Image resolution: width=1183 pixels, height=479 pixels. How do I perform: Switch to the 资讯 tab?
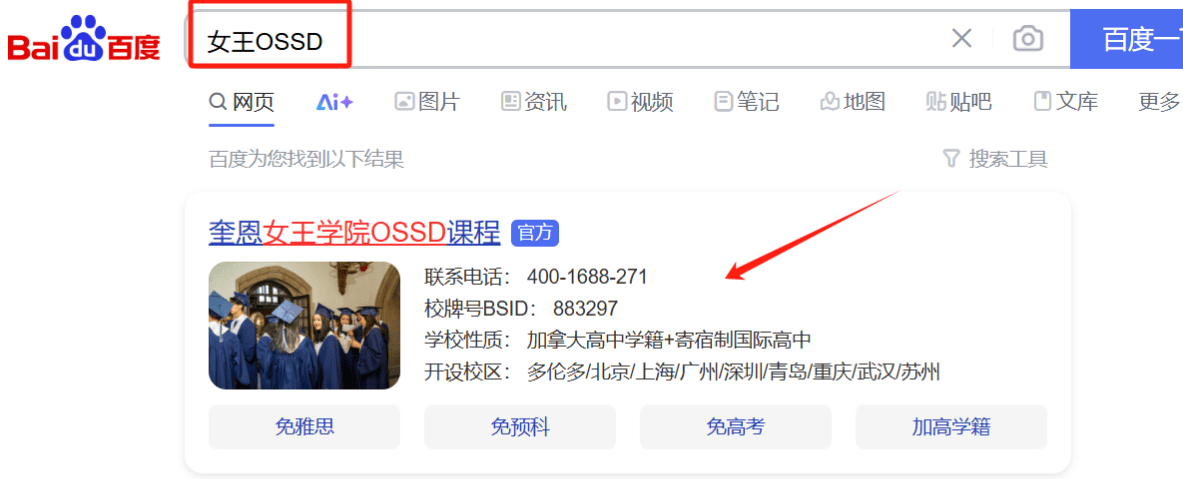(533, 102)
